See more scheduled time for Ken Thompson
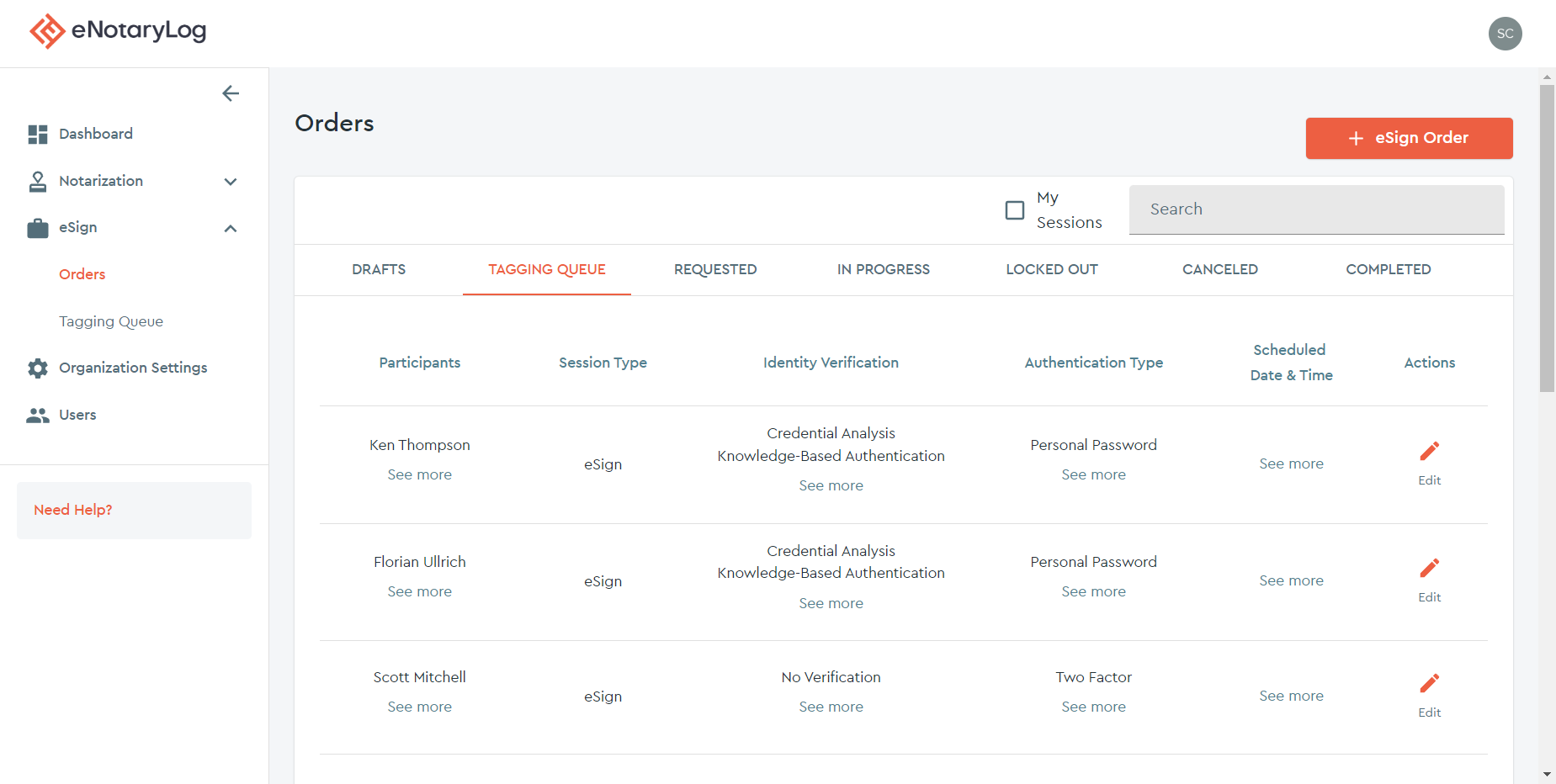The height and width of the screenshot is (784, 1556). 1291,464
